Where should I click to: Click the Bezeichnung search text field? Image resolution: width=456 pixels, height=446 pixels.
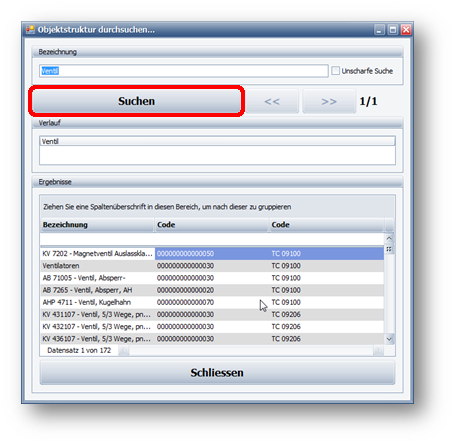(x=184, y=71)
